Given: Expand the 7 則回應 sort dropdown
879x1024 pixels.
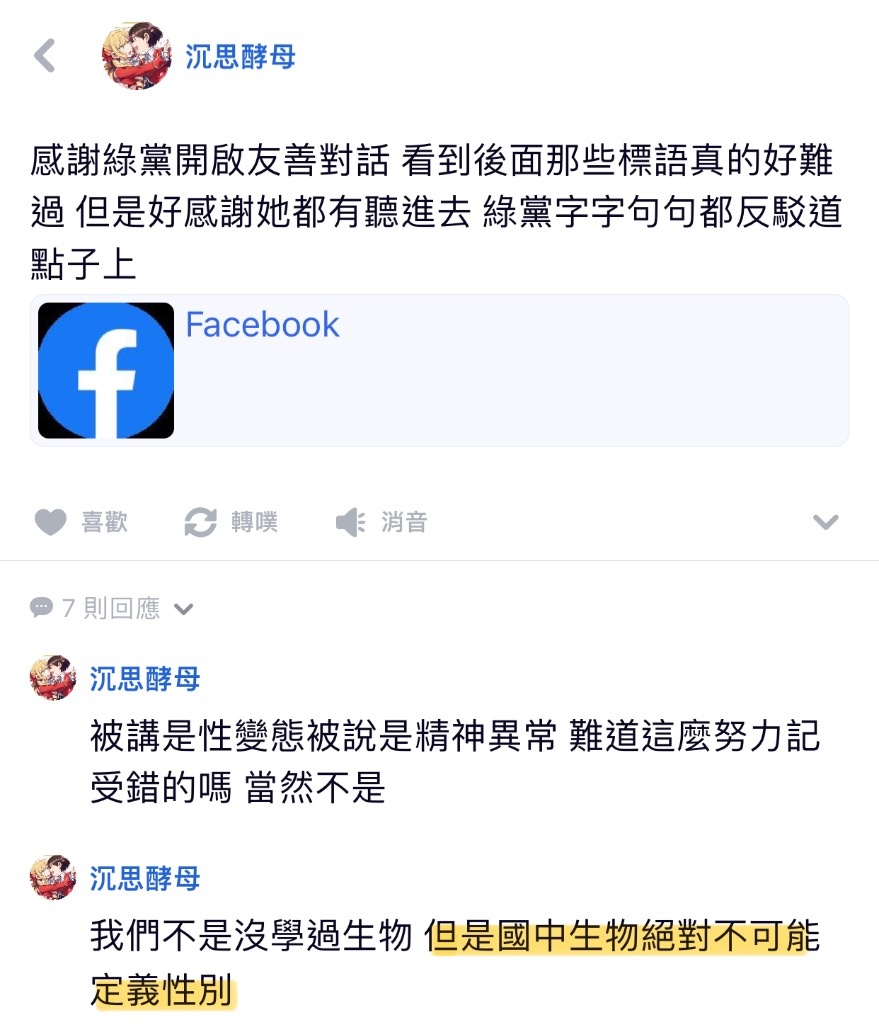Looking at the screenshot, I should [x=184, y=609].
